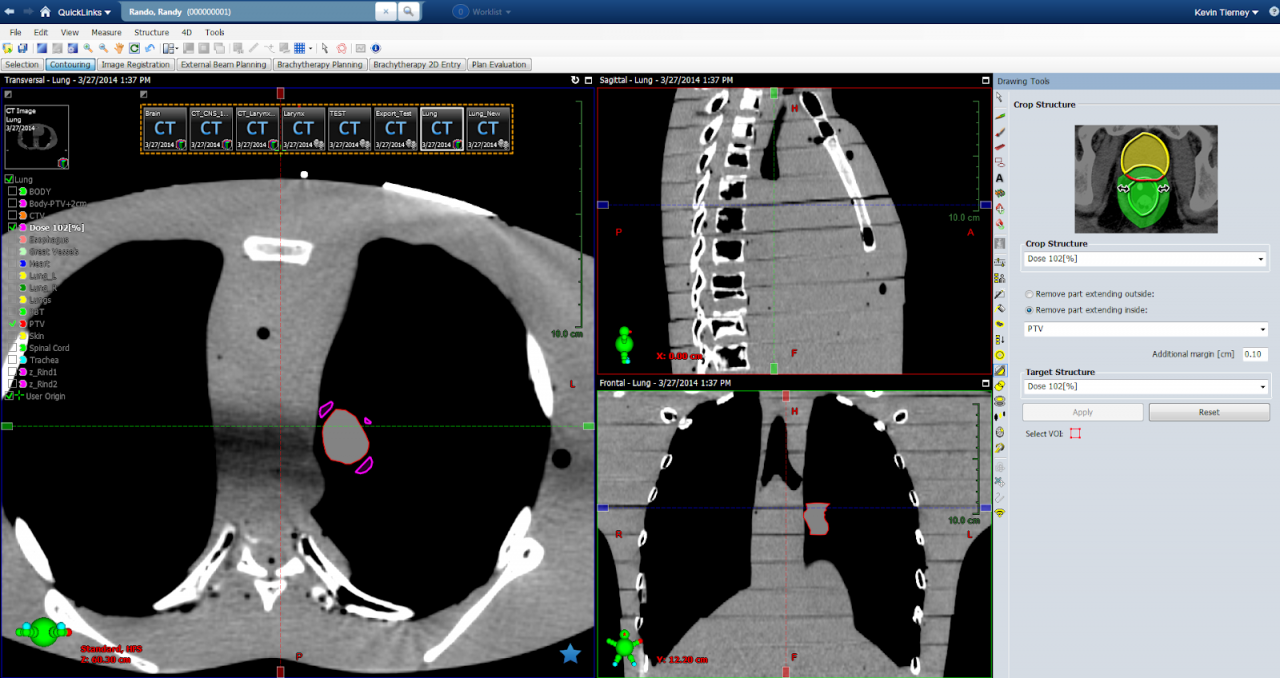
Task: Switch to the Plan Evaluation tab
Action: 499,65
